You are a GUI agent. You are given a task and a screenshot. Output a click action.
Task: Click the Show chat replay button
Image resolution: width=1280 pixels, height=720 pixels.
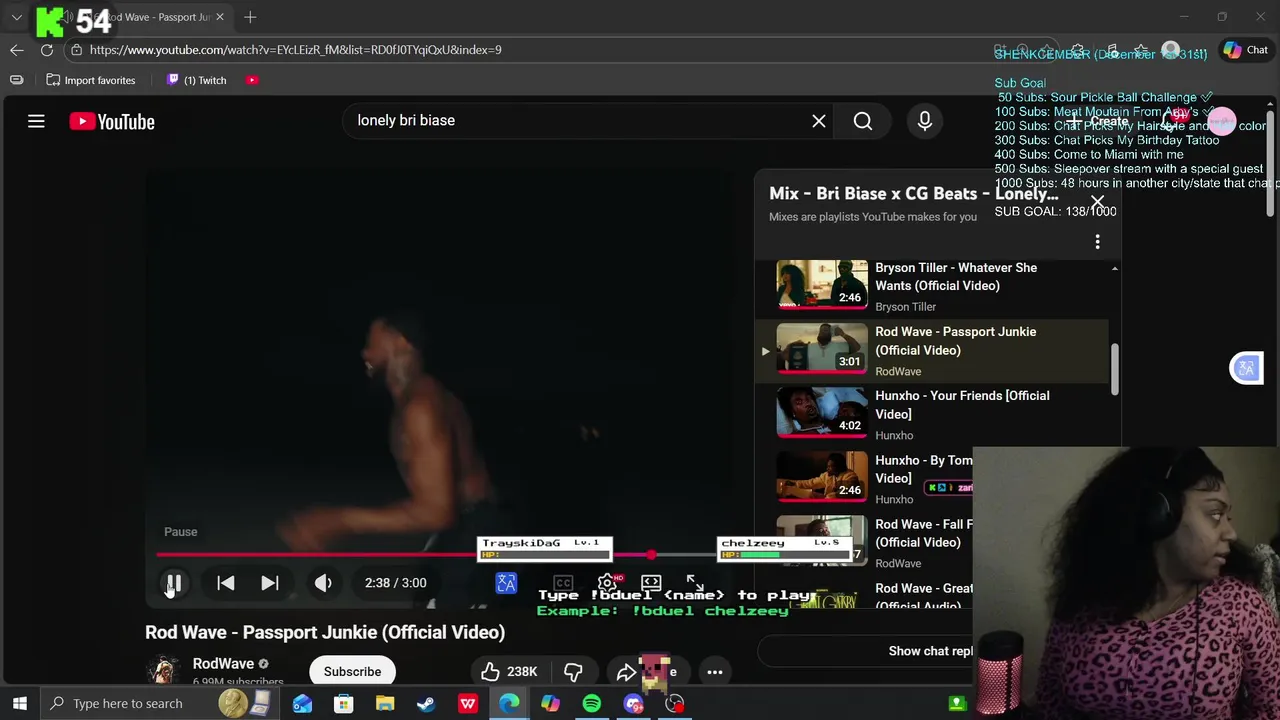pyautogui.click(x=930, y=651)
